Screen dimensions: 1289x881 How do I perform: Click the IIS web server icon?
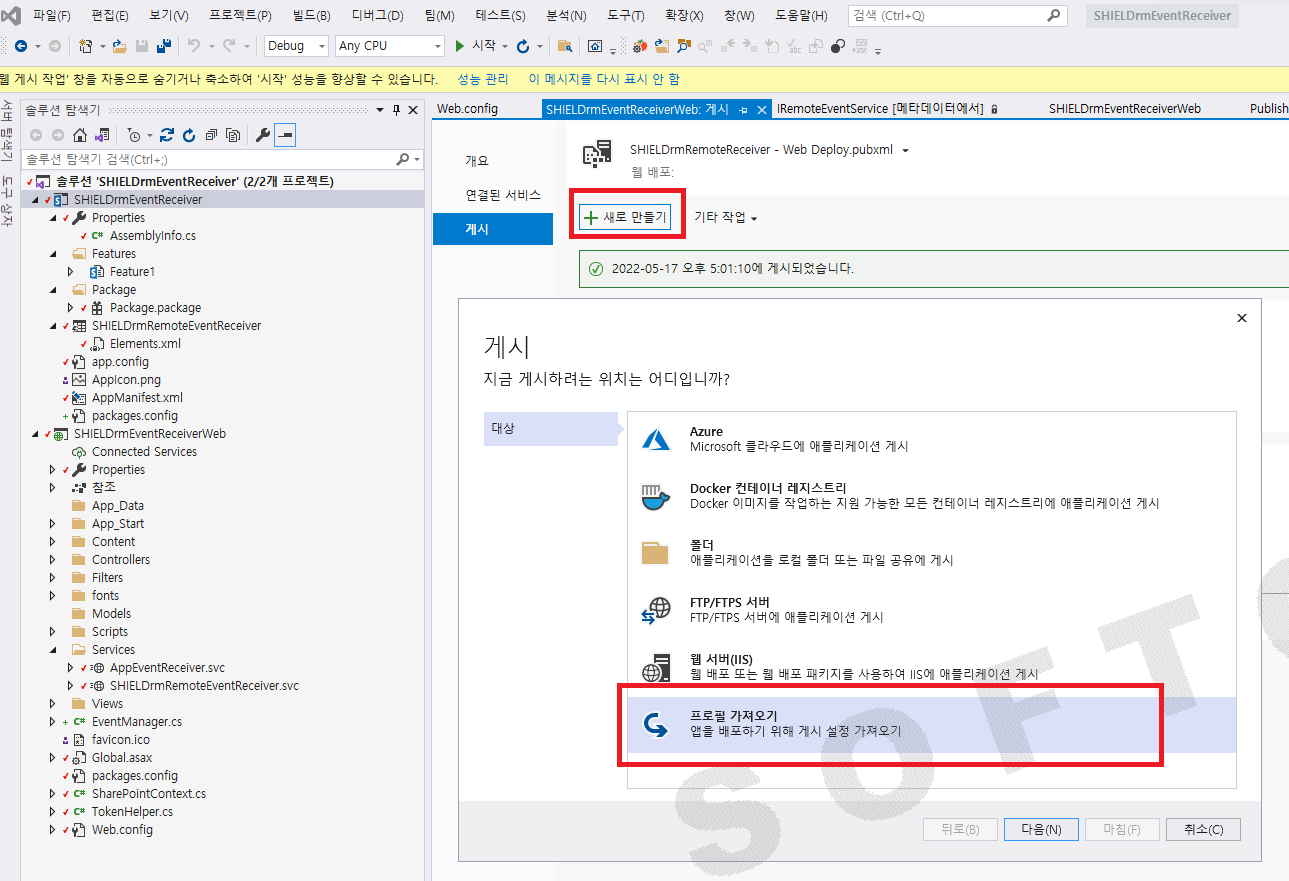(656, 667)
